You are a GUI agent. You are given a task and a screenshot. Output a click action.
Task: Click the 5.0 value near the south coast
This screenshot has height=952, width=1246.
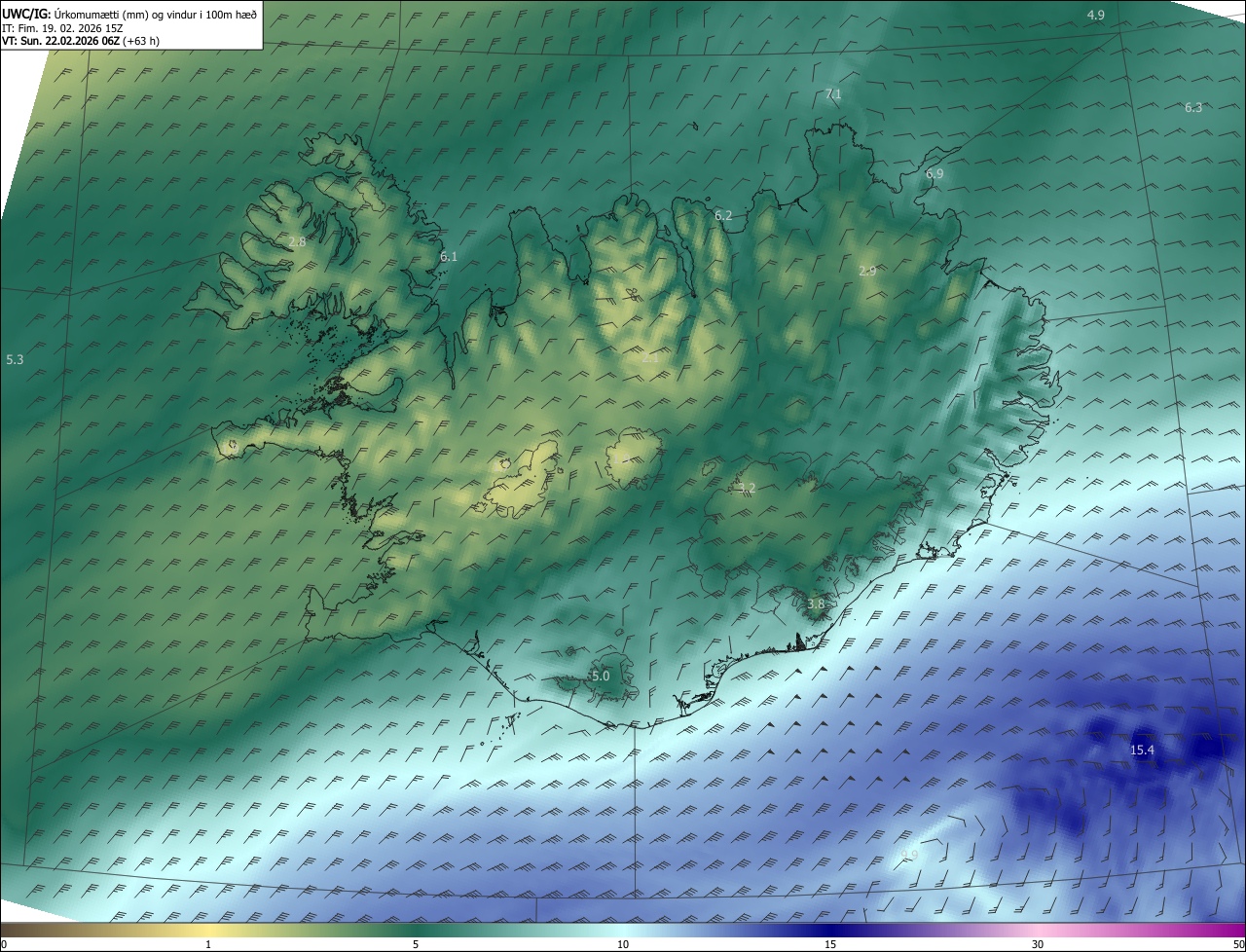(601, 676)
